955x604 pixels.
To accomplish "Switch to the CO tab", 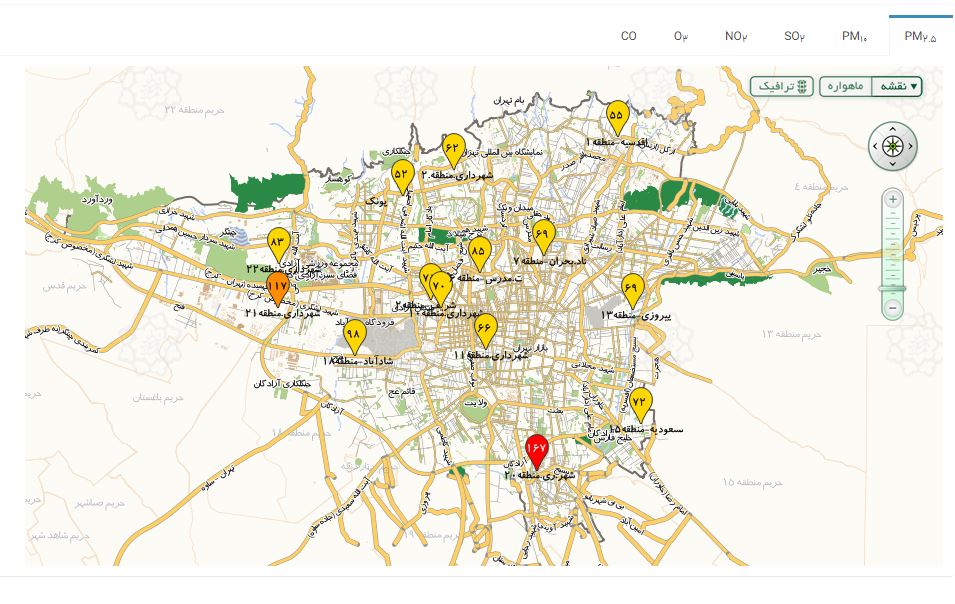I will tap(629, 36).
